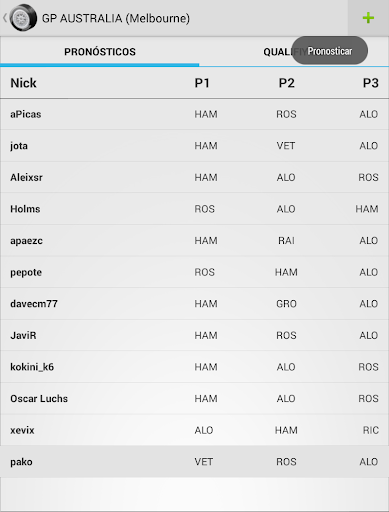This screenshot has height=512, width=389.
Task: Tap the apaezc entry
Action: [x=194, y=240]
